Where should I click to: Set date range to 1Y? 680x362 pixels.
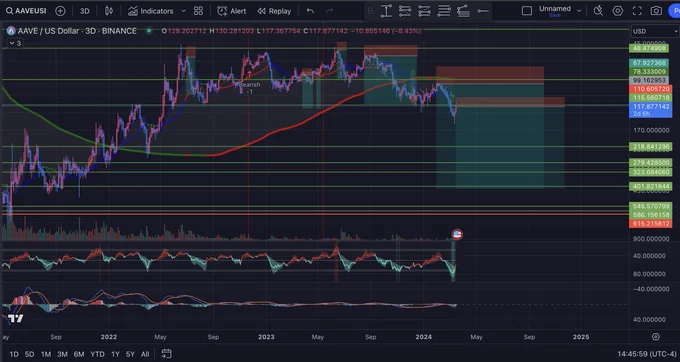[x=115, y=354]
